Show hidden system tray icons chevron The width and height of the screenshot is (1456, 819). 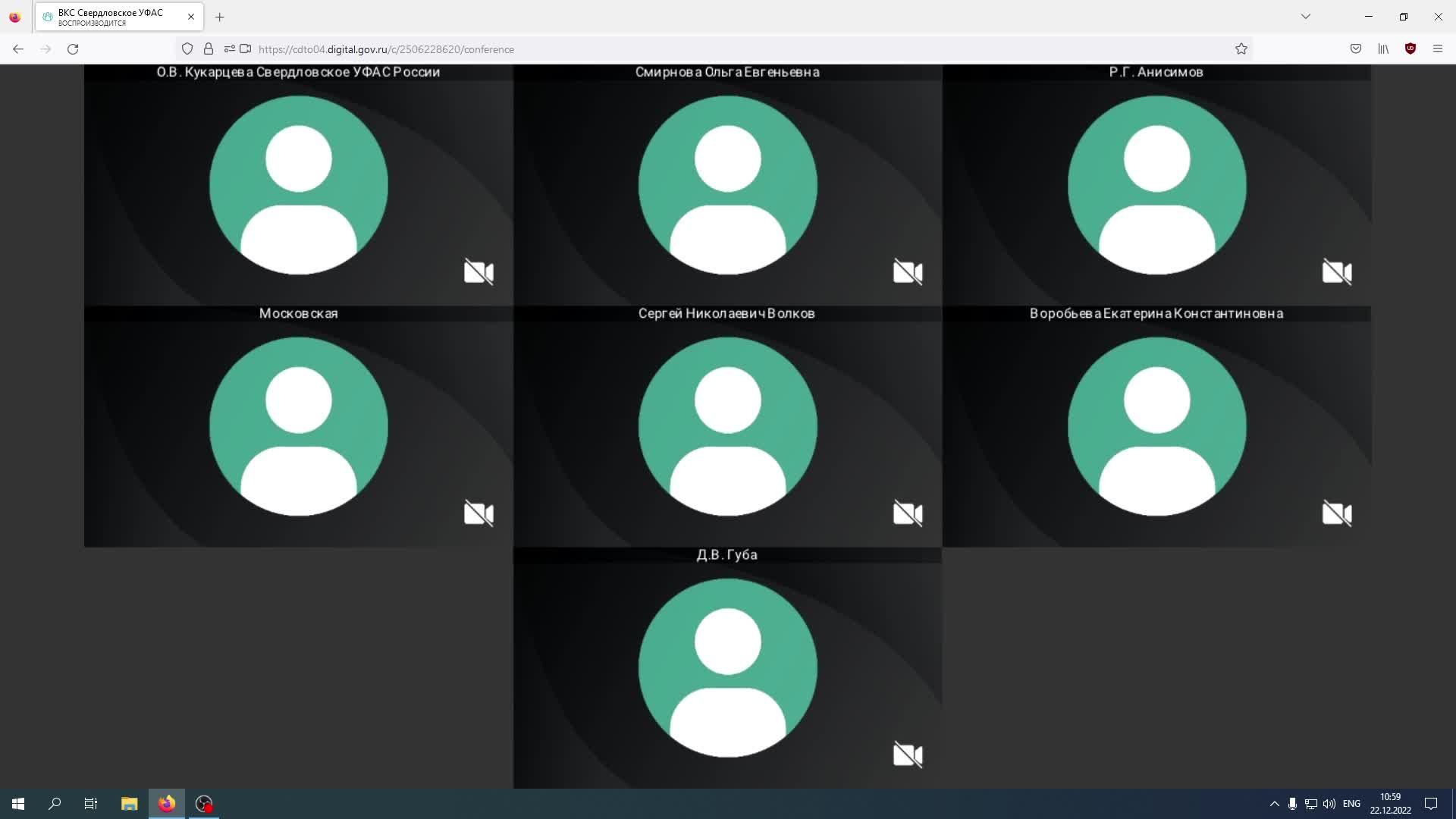pyautogui.click(x=1275, y=804)
